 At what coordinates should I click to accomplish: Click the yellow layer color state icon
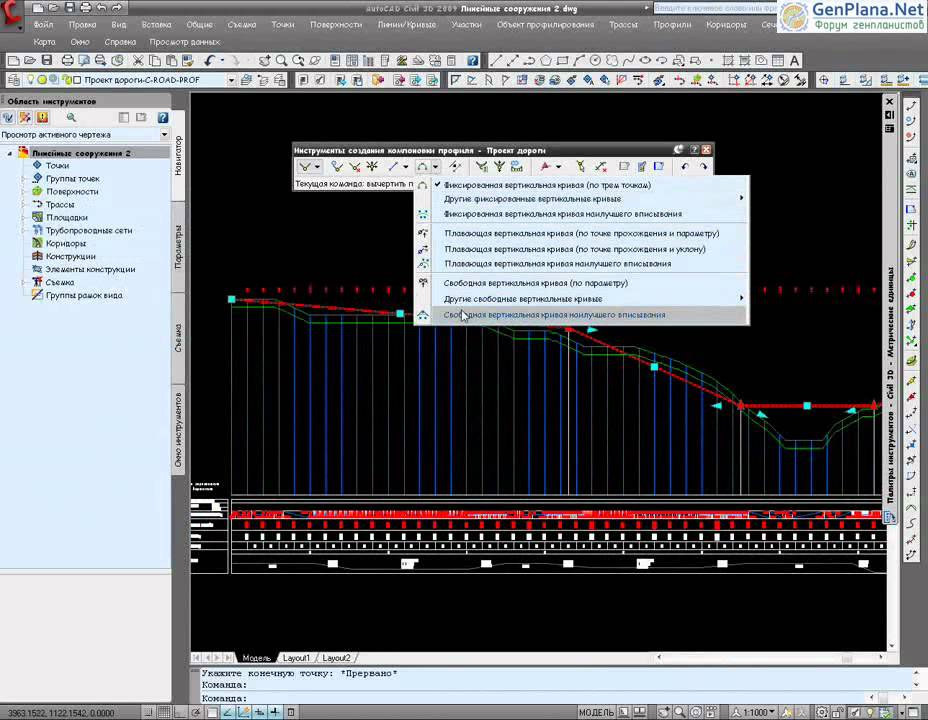coord(42,80)
